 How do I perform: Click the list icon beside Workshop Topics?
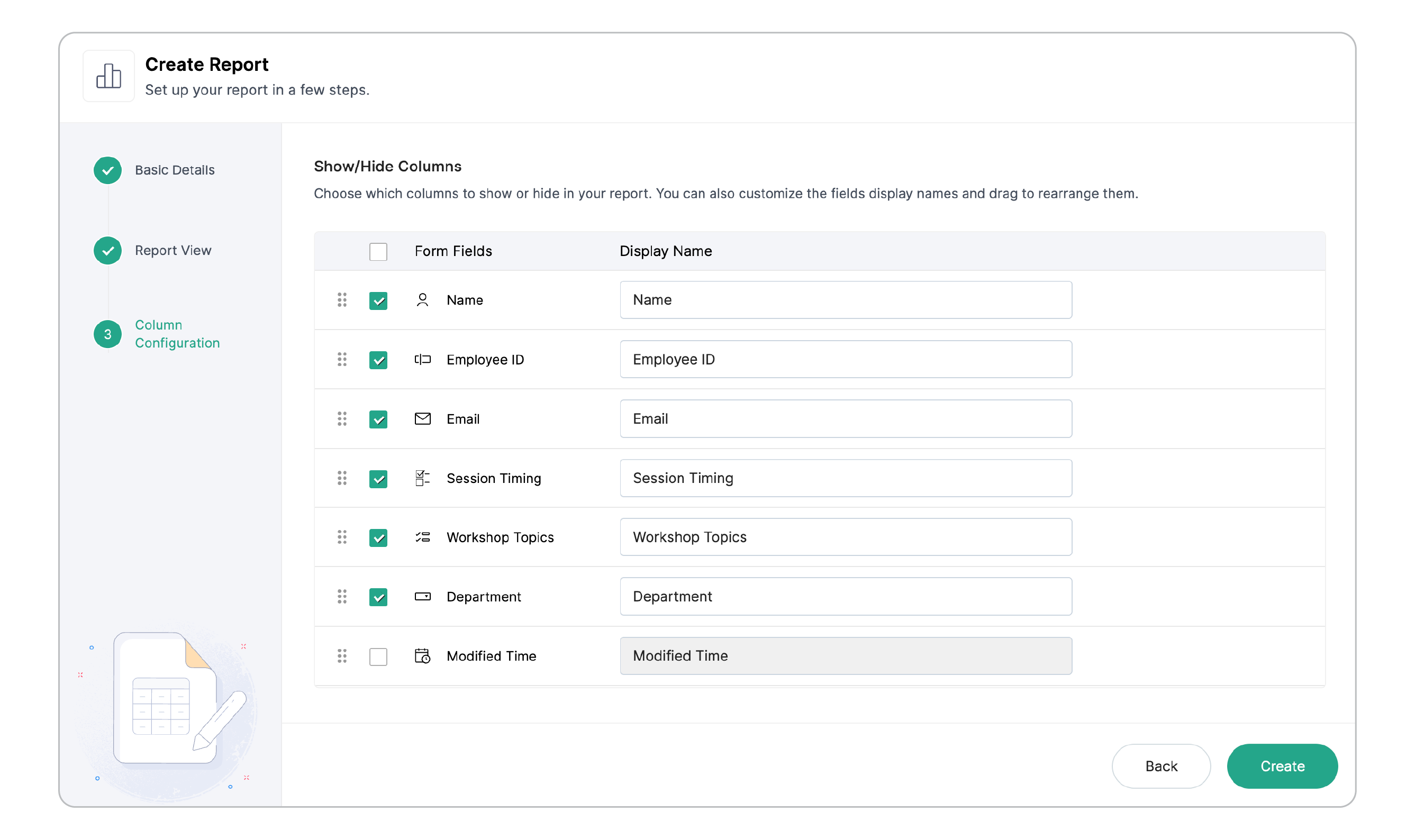coord(422,537)
